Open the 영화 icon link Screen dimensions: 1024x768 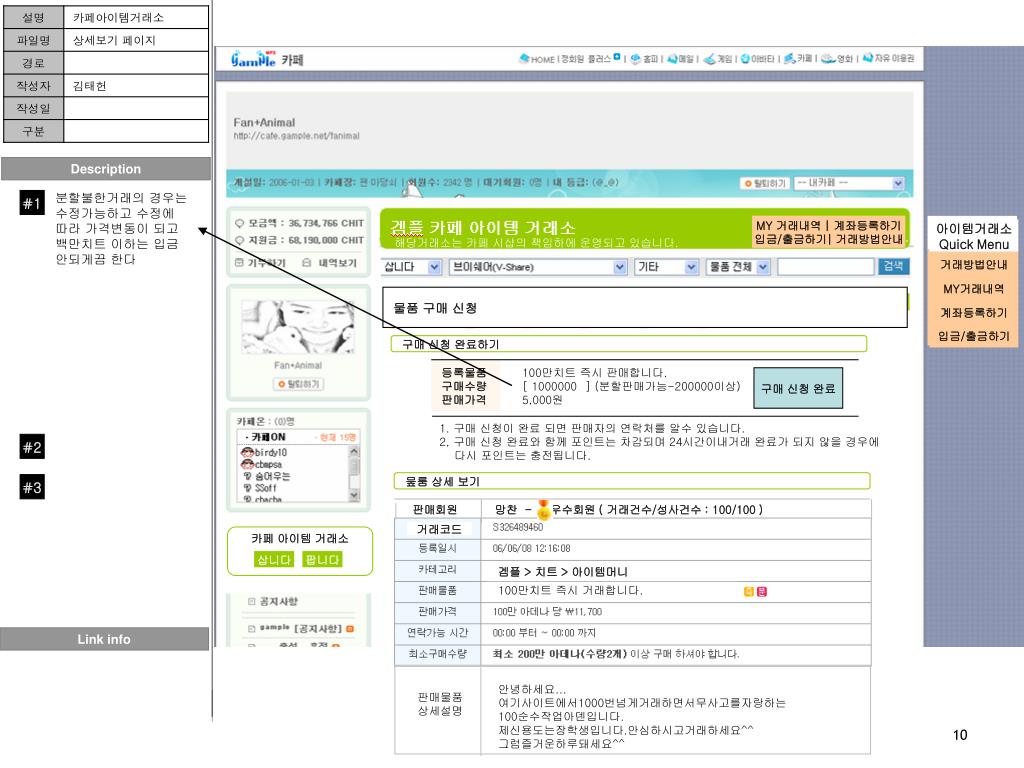coord(837,59)
